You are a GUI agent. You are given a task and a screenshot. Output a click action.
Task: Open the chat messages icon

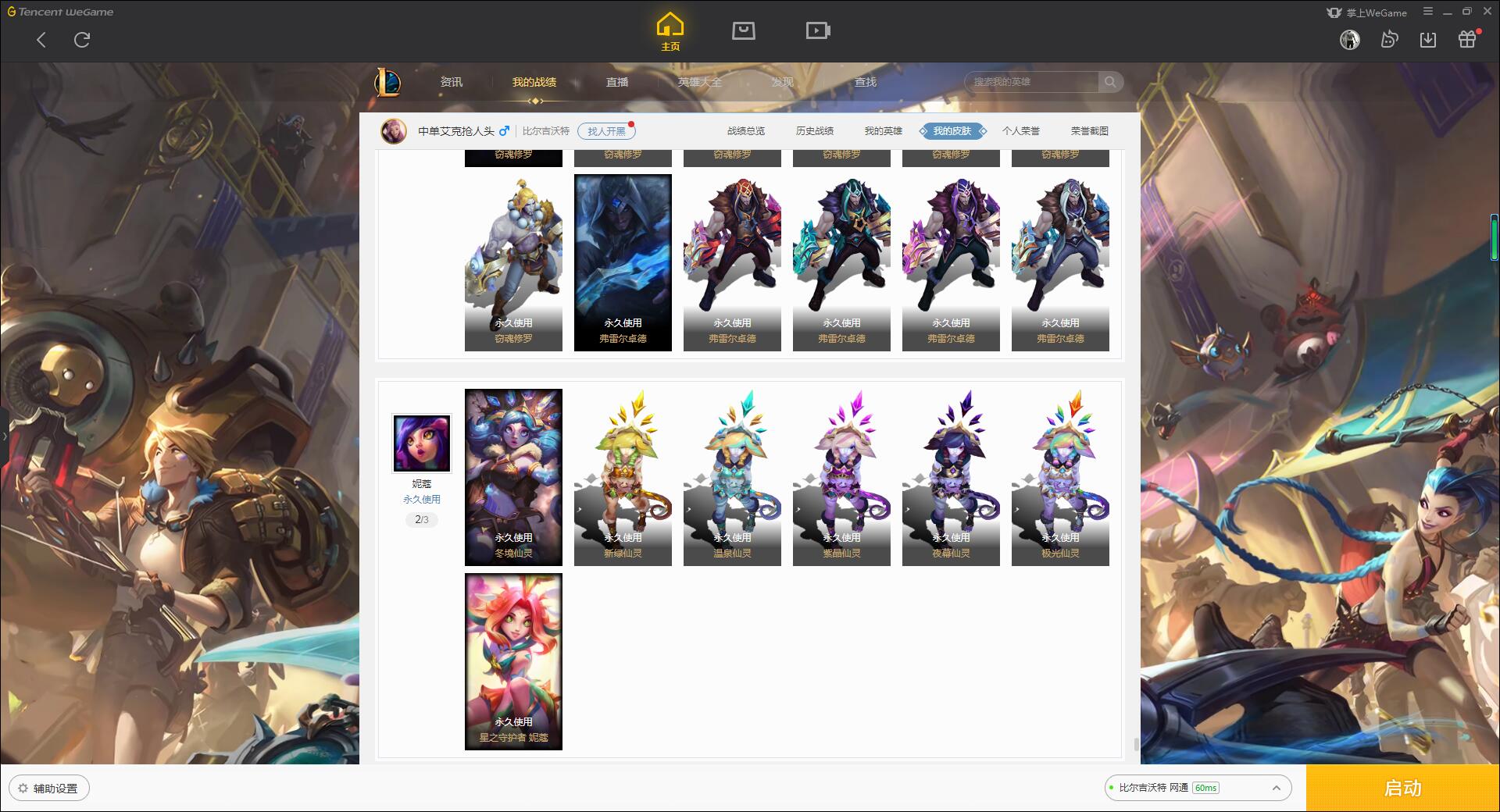1389,40
